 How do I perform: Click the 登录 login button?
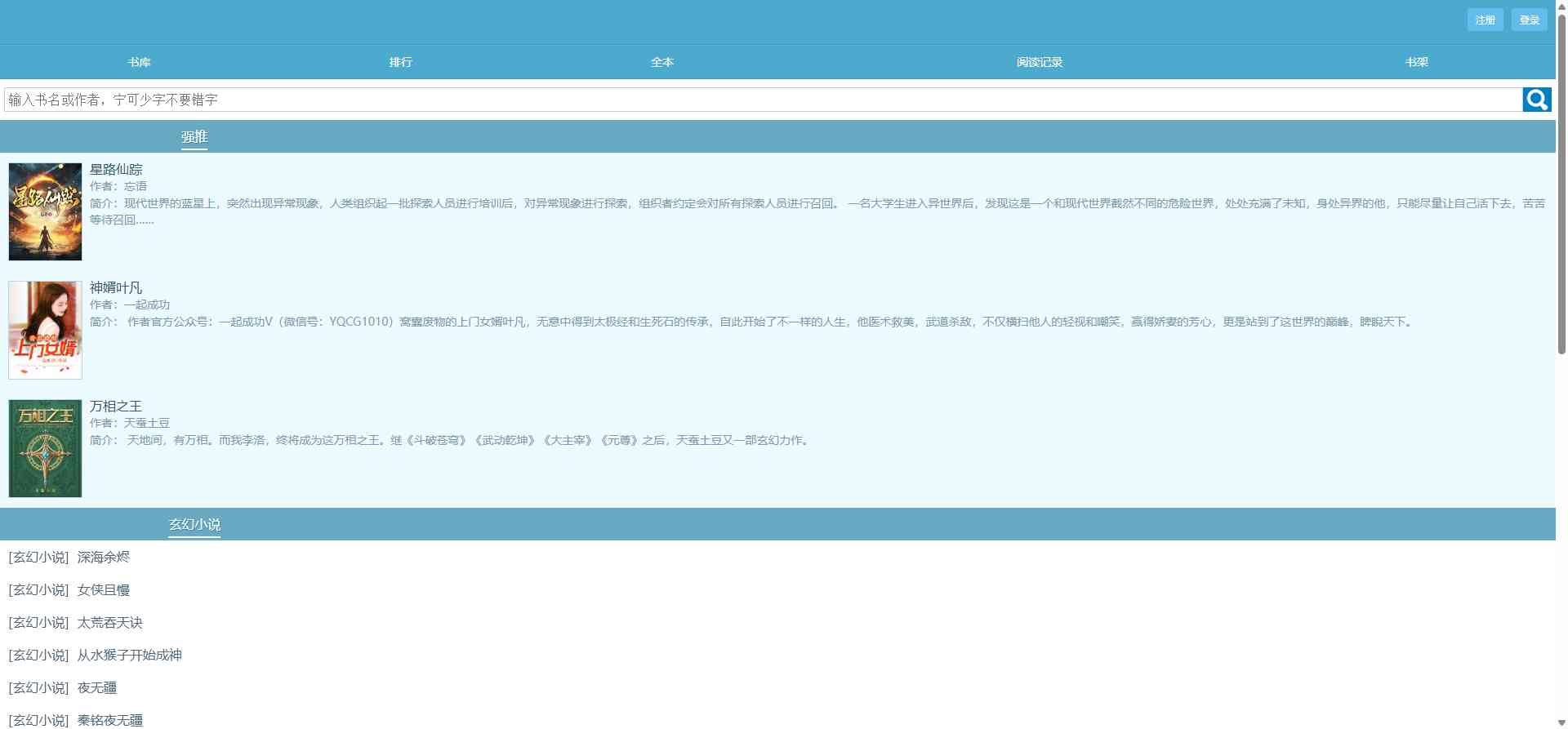coord(1529,20)
